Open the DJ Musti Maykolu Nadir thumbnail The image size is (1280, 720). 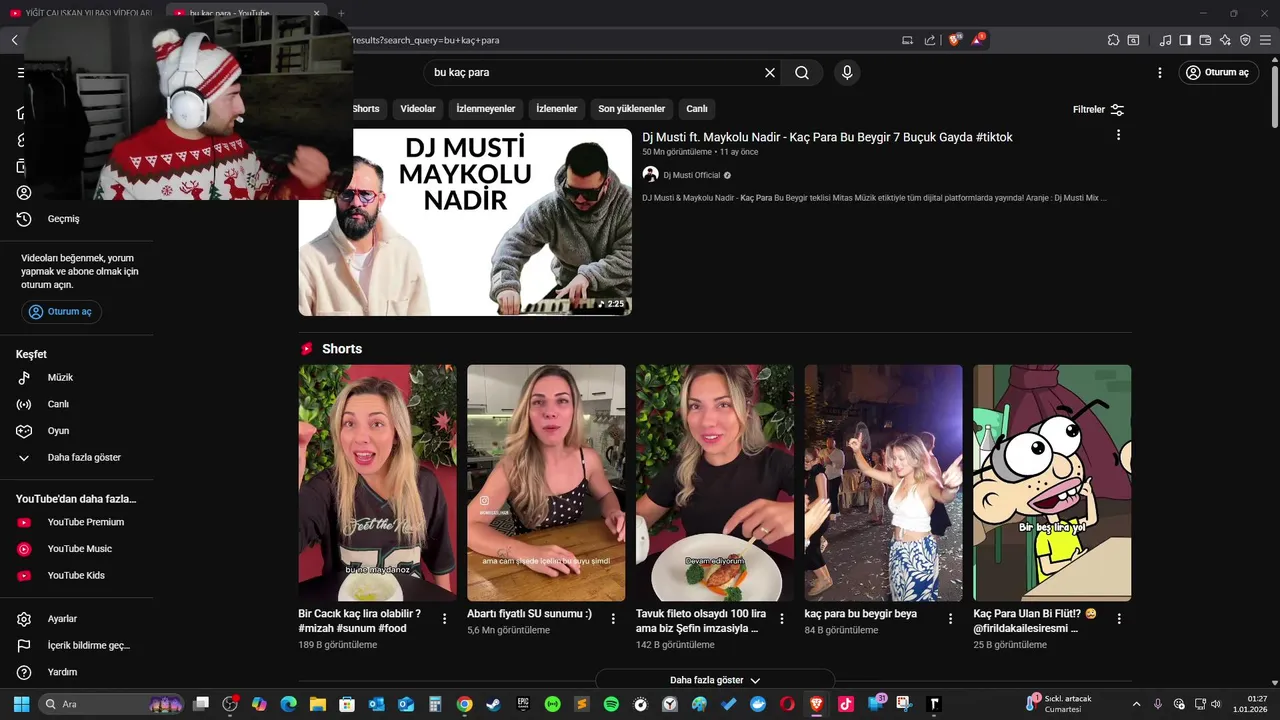pos(465,222)
